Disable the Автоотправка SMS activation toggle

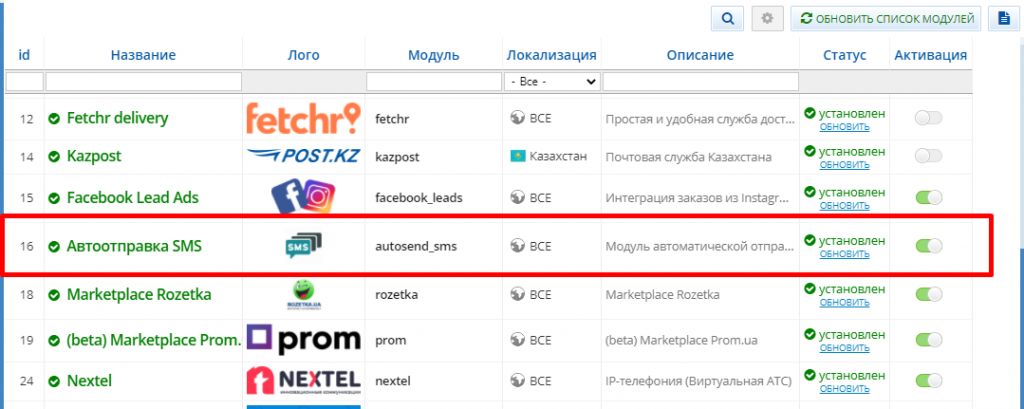[x=929, y=246]
